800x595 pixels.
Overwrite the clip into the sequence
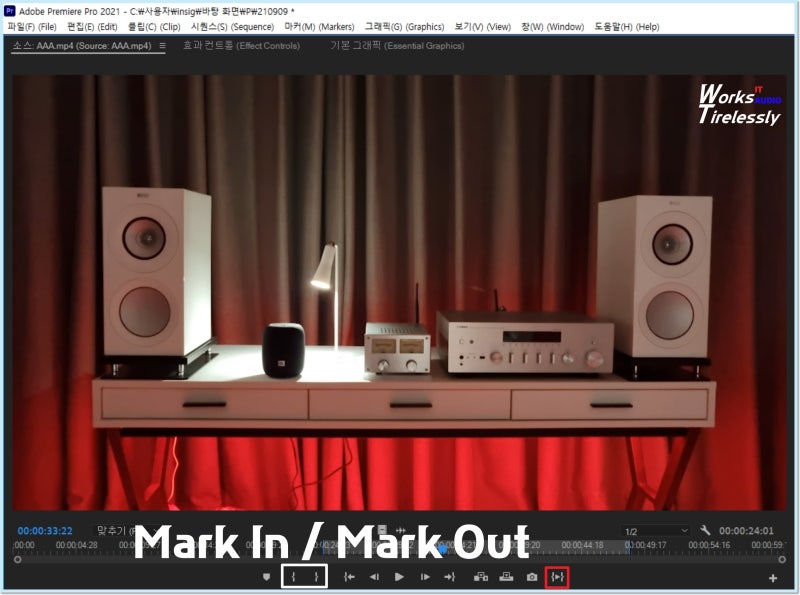[x=506, y=577]
